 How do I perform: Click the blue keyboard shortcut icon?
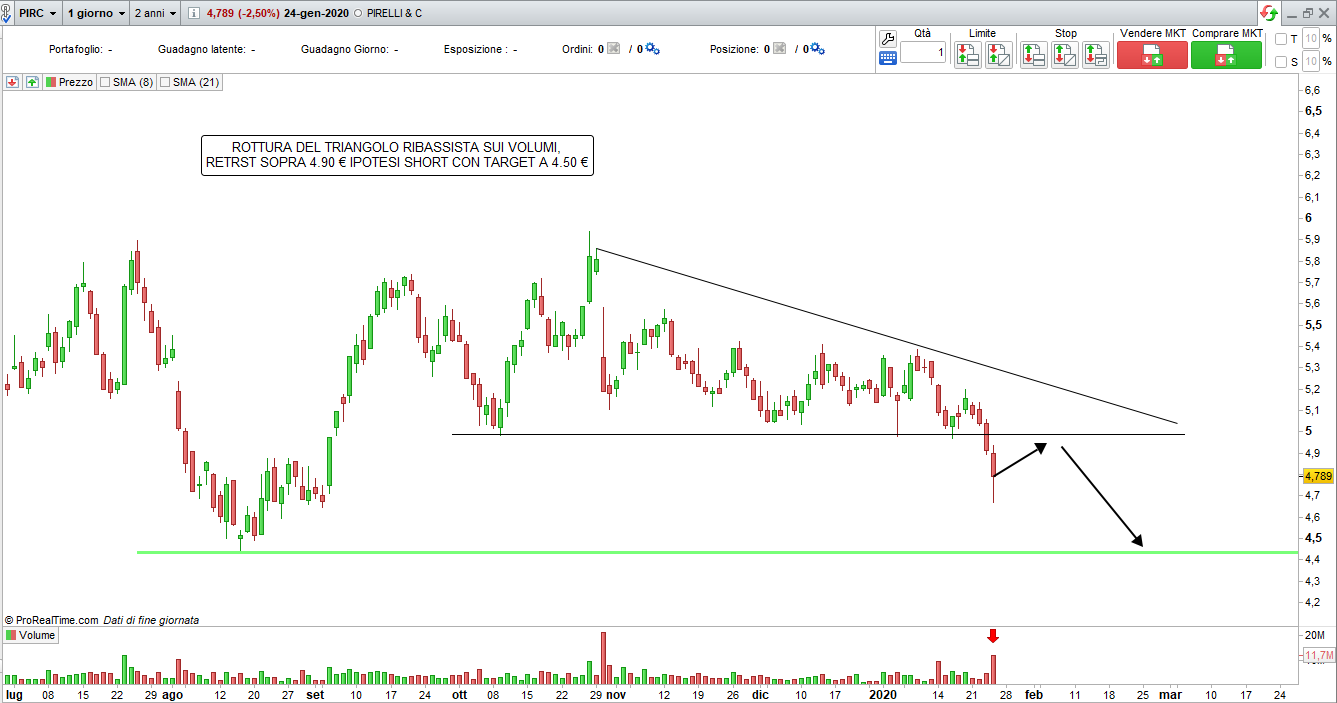[887, 58]
